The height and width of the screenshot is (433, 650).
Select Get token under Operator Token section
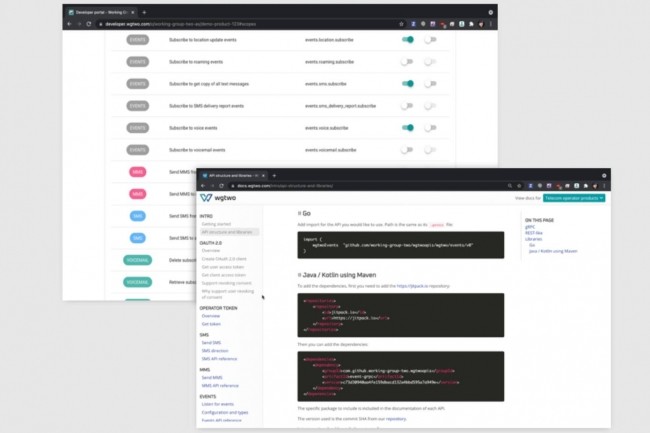coord(211,324)
